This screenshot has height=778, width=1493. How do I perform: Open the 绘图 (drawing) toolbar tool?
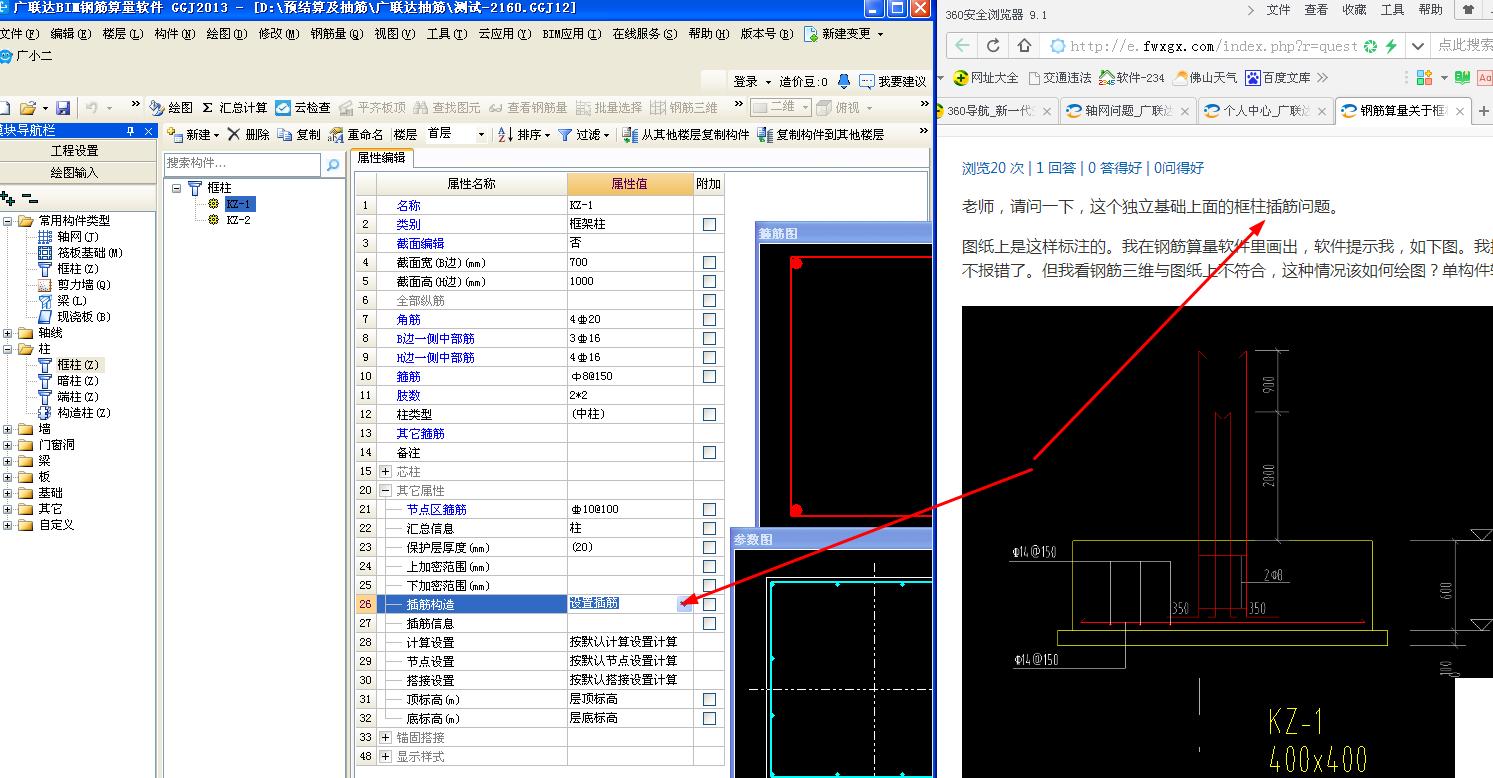(x=171, y=108)
